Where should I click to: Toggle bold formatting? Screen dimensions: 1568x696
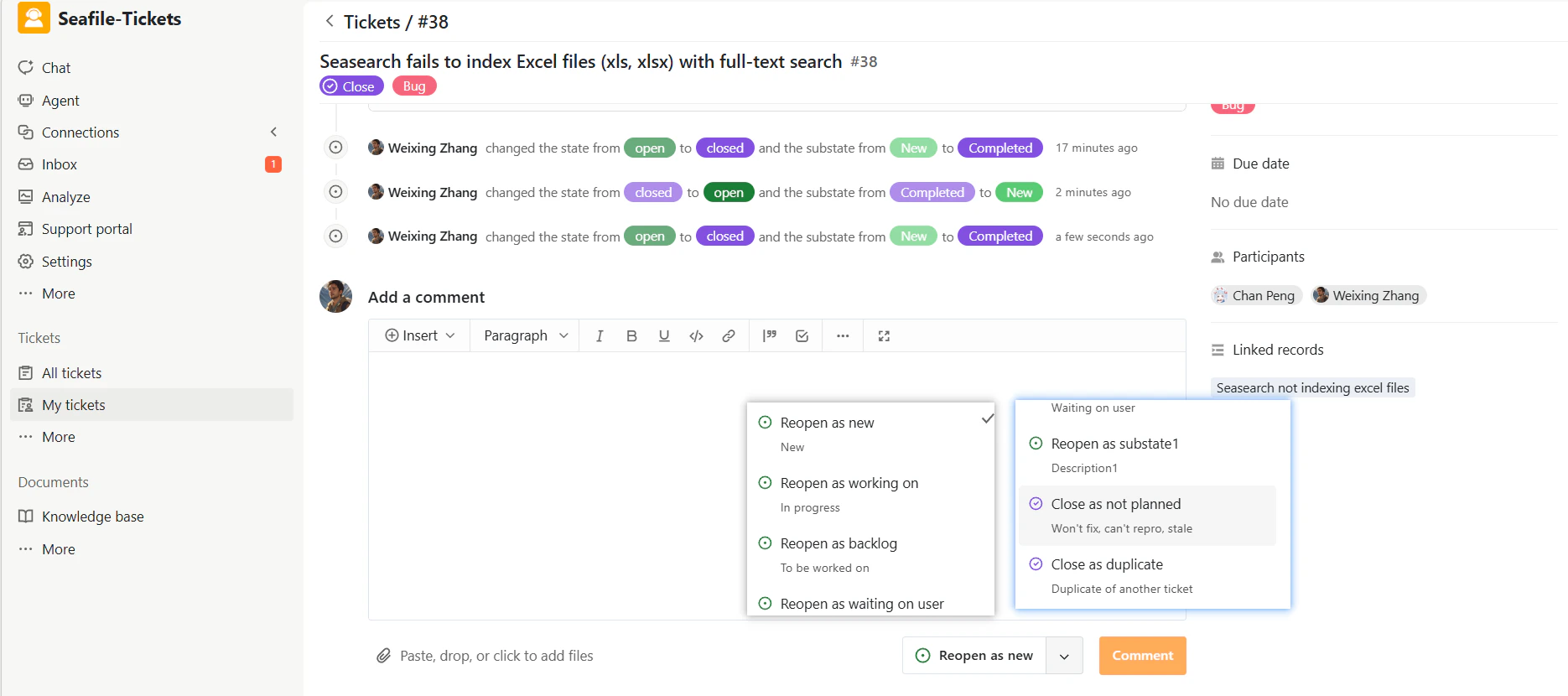pyautogui.click(x=631, y=335)
